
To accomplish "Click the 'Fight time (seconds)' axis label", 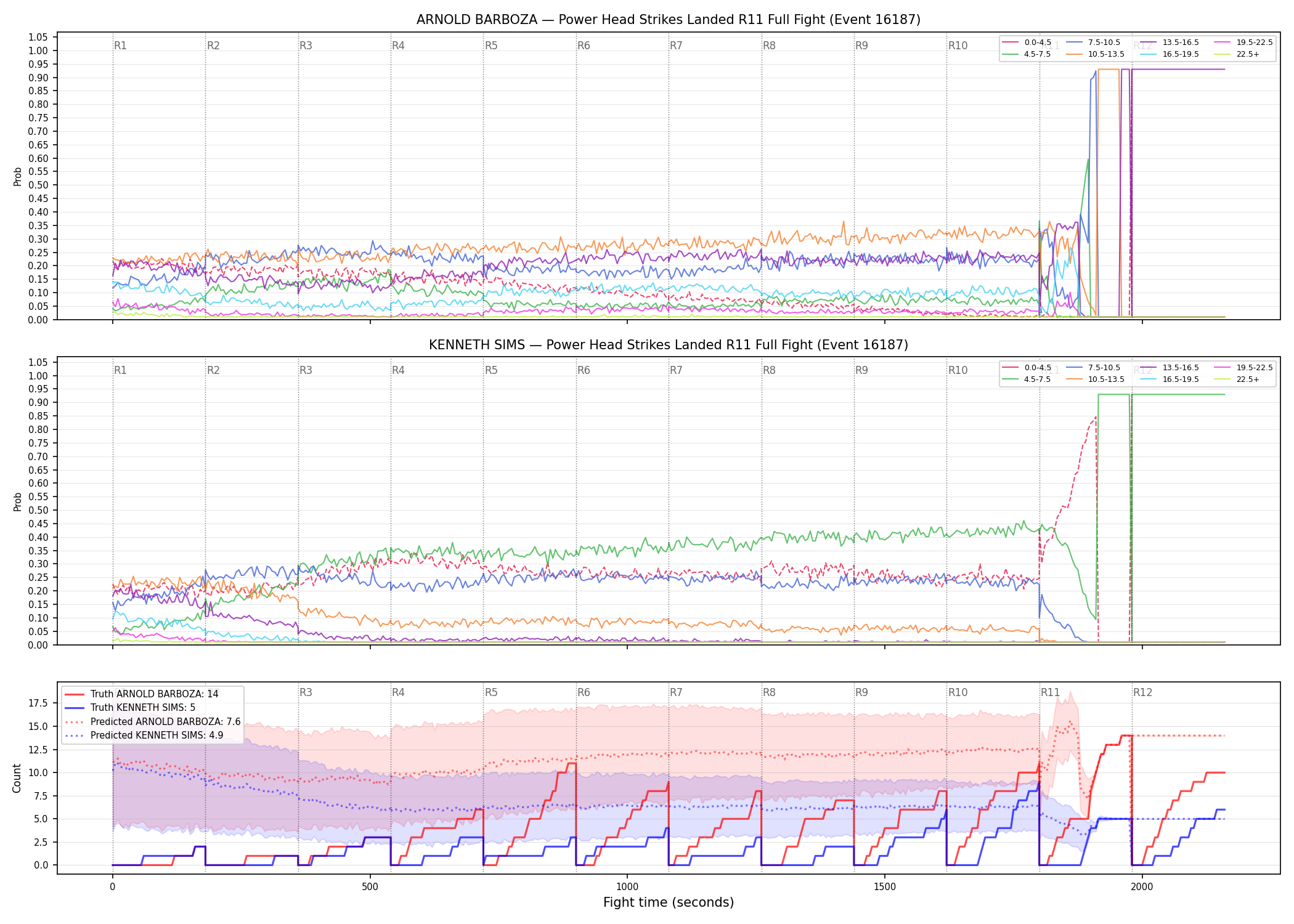I will pyautogui.click(x=669, y=902).
